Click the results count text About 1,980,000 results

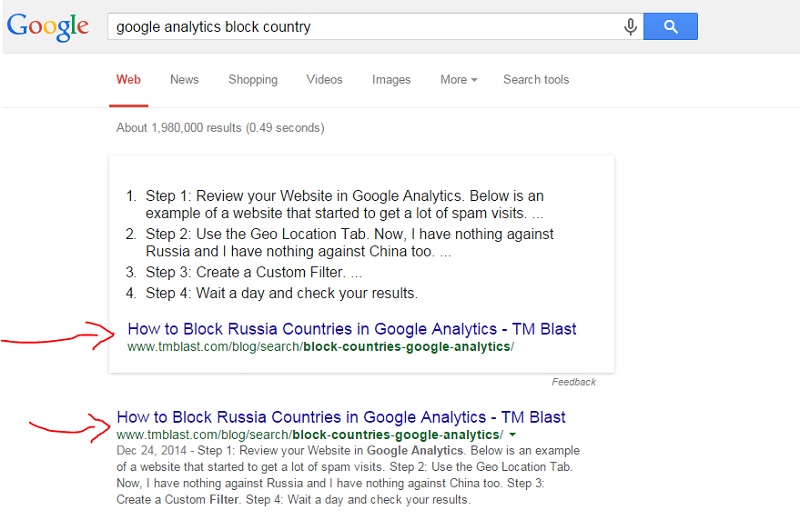point(220,128)
